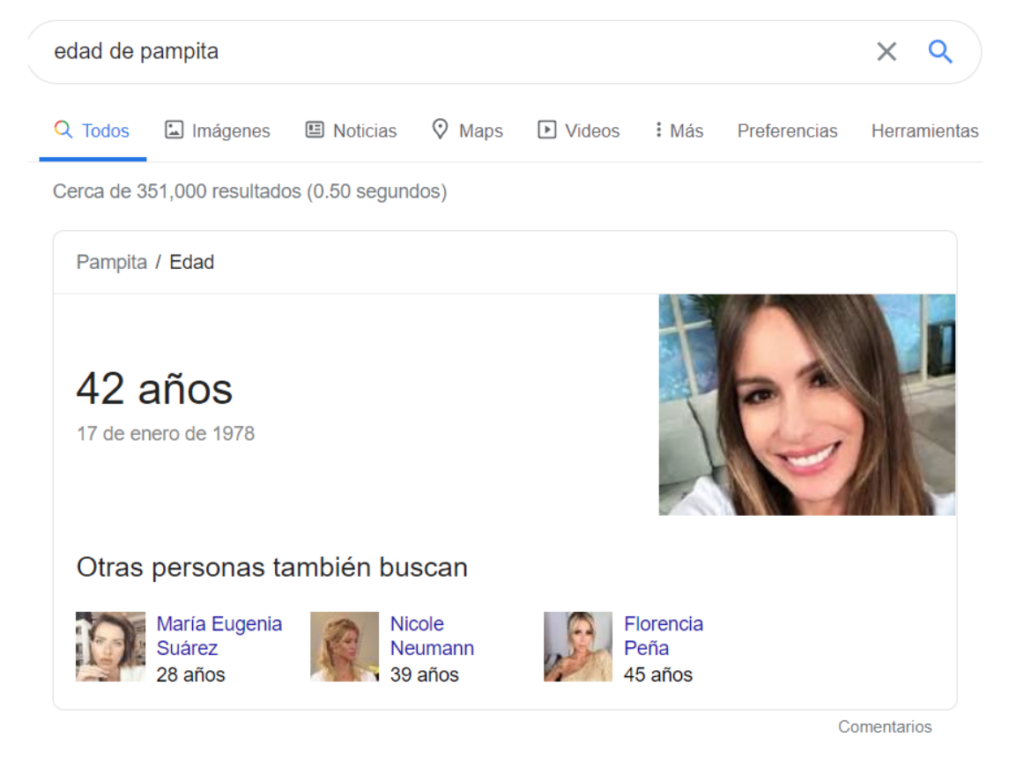Click the Pampita breadcrumb link
The width and height of the screenshot is (1024, 760).
[x=112, y=262]
